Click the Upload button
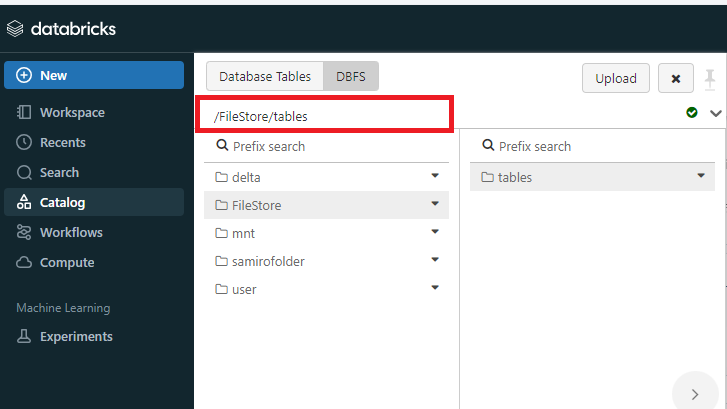This screenshot has height=409, width=727. coord(616,78)
